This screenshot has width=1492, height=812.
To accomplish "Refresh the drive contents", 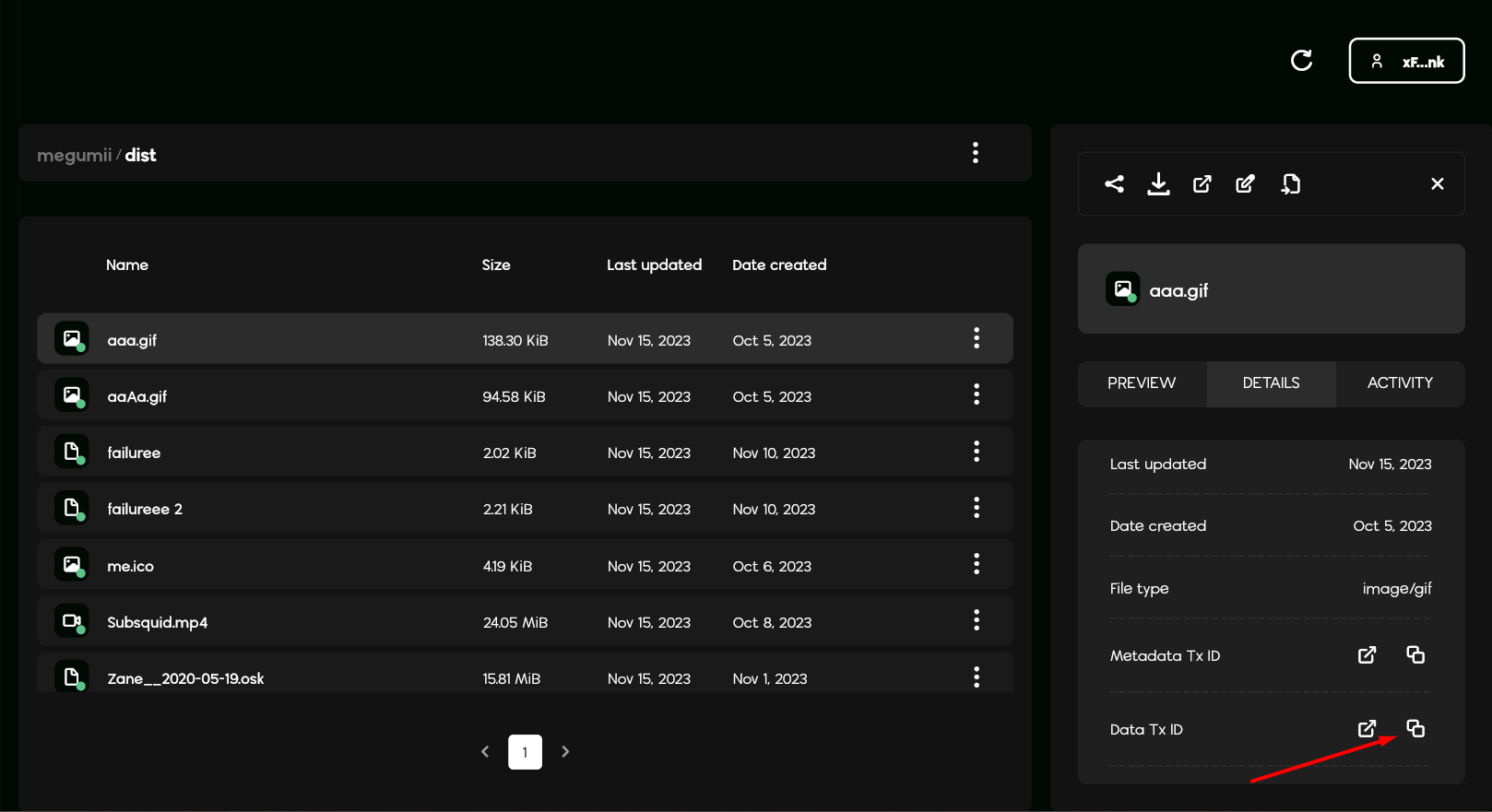I will [1301, 61].
